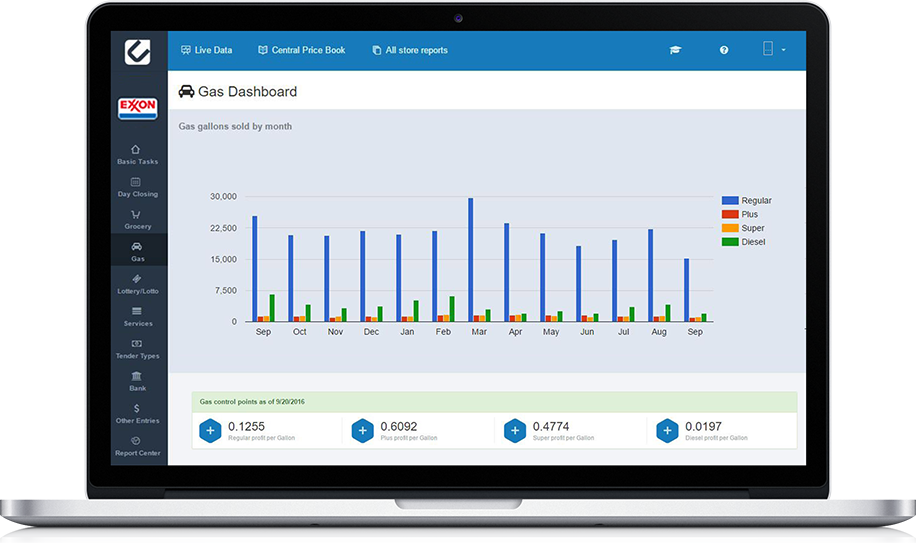Open Lottery/Lotto ticket icon
This screenshot has height=543, width=916.
136,279
